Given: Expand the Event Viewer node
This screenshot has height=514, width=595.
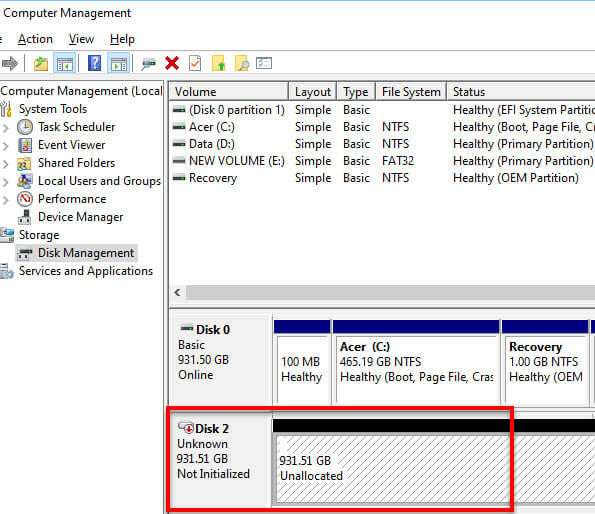Looking at the screenshot, I should click(x=5, y=146).
